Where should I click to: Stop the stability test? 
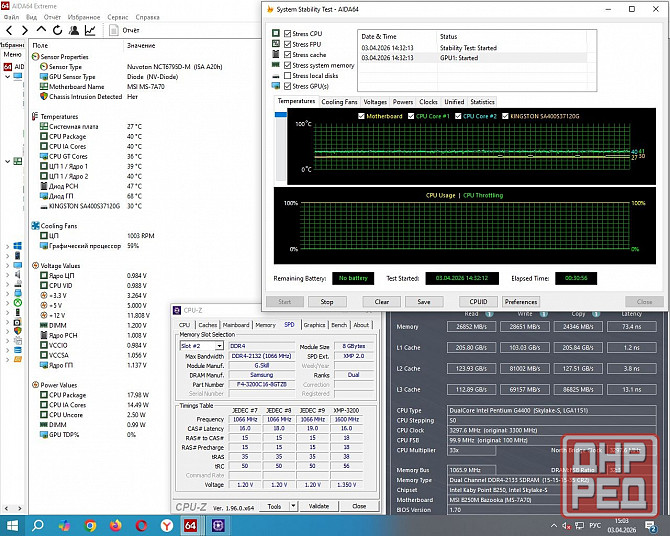click(327, 302)
